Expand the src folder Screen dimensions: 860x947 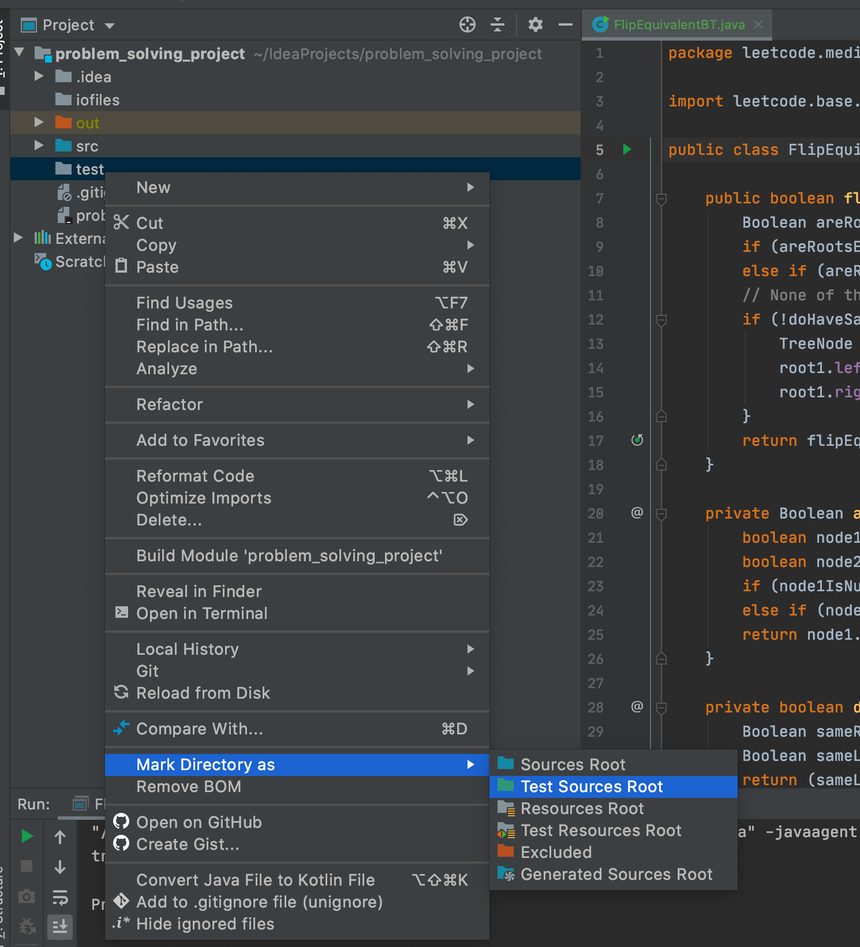(39, 146)
